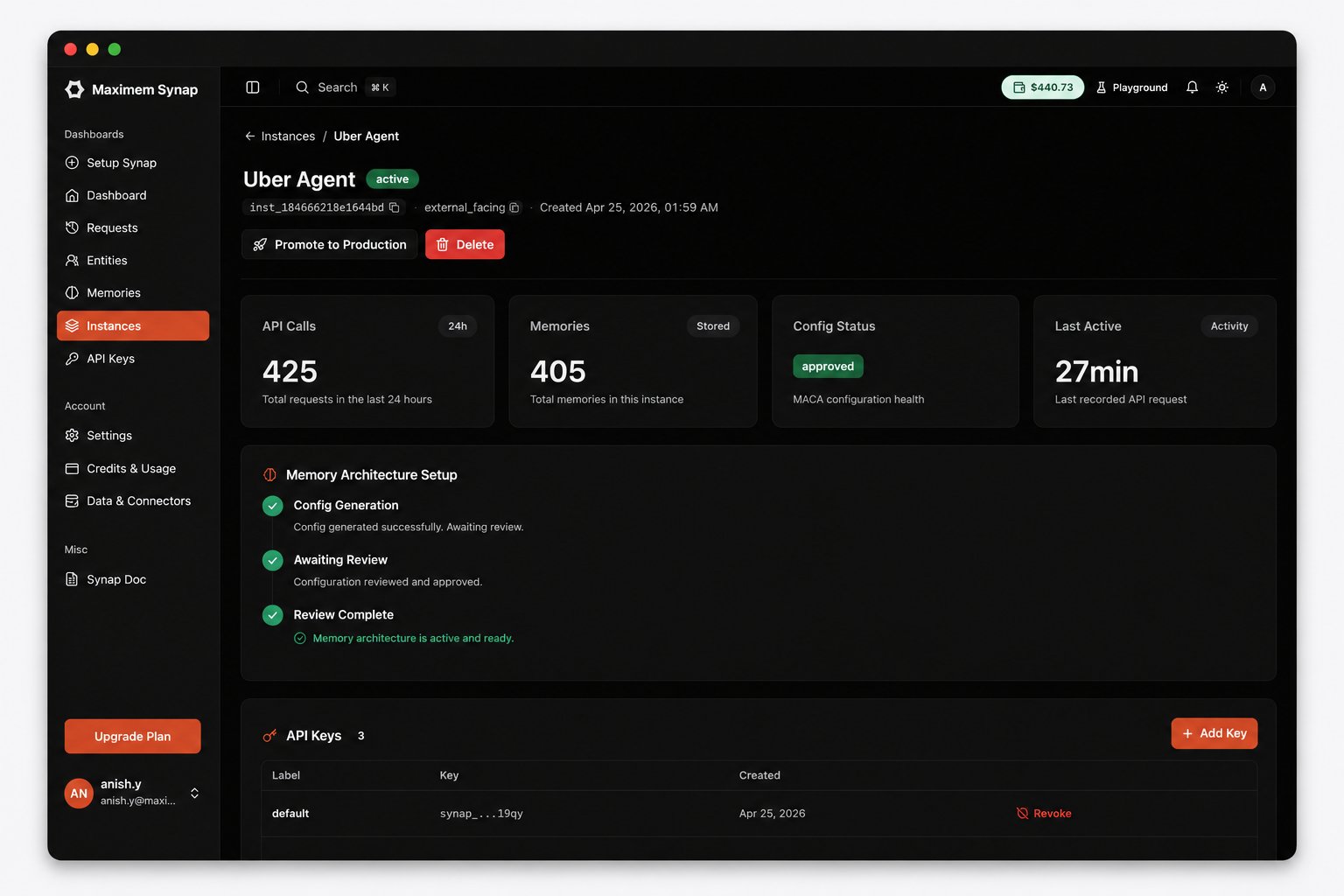1344x896 pixels.
Task: Click the Activity badge on Last Active
Action: tap(1229, 326)
